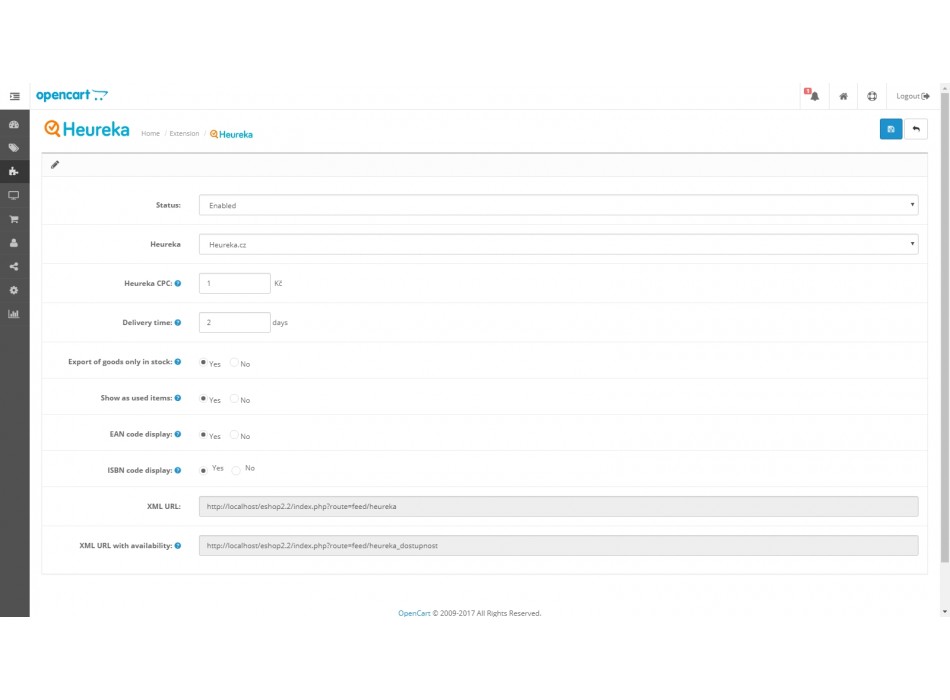Open the Status dropdown
Image resolution: width=950 pixels, height=700 pixels.
(x=558, y=205)
